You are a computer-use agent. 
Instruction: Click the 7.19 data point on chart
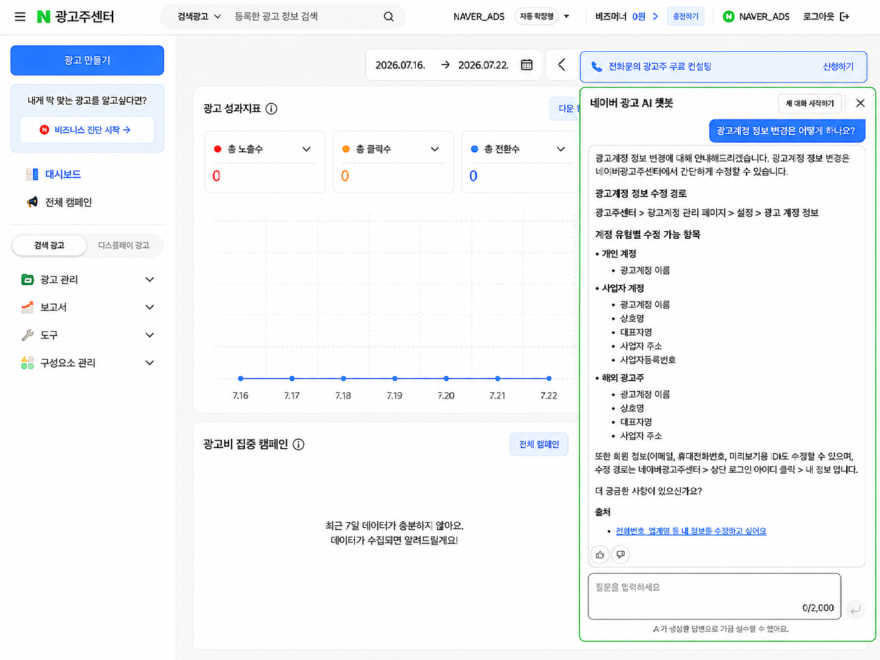pos(395,378)
